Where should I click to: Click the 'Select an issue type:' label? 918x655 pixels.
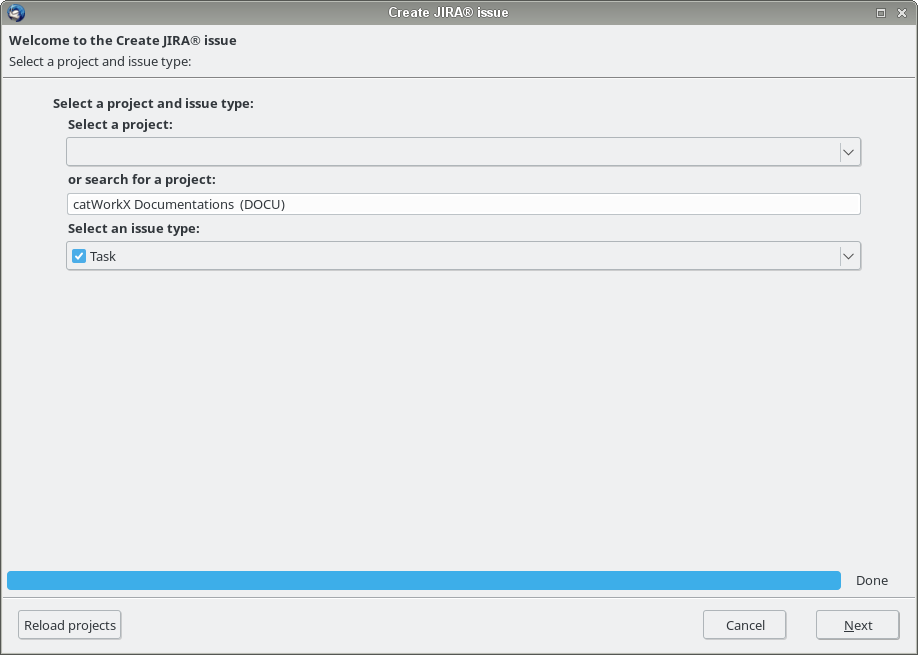point(133,229)
